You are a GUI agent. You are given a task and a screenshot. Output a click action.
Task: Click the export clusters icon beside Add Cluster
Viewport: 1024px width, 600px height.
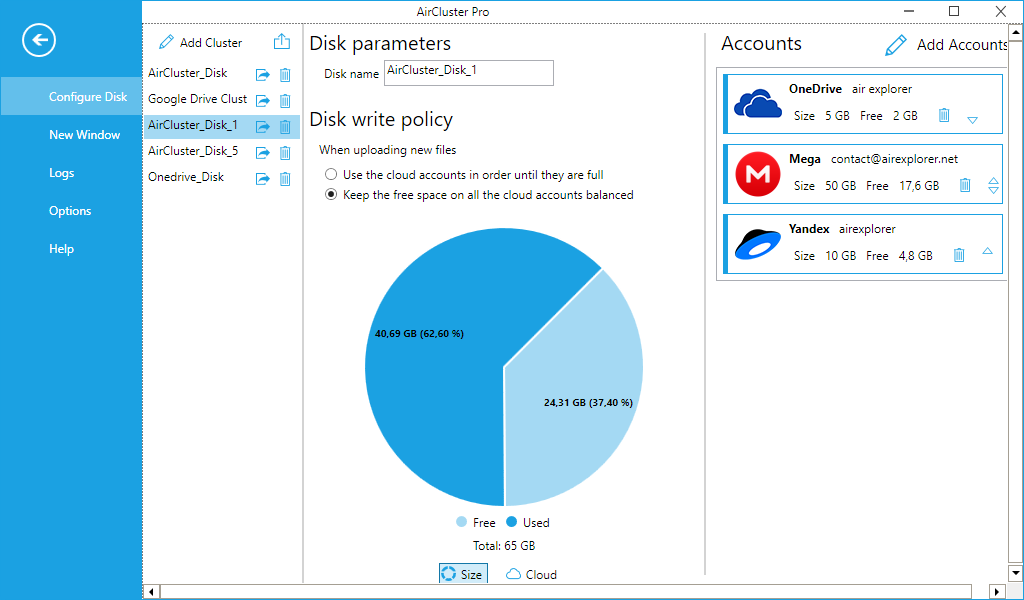(x=281, y=42)
